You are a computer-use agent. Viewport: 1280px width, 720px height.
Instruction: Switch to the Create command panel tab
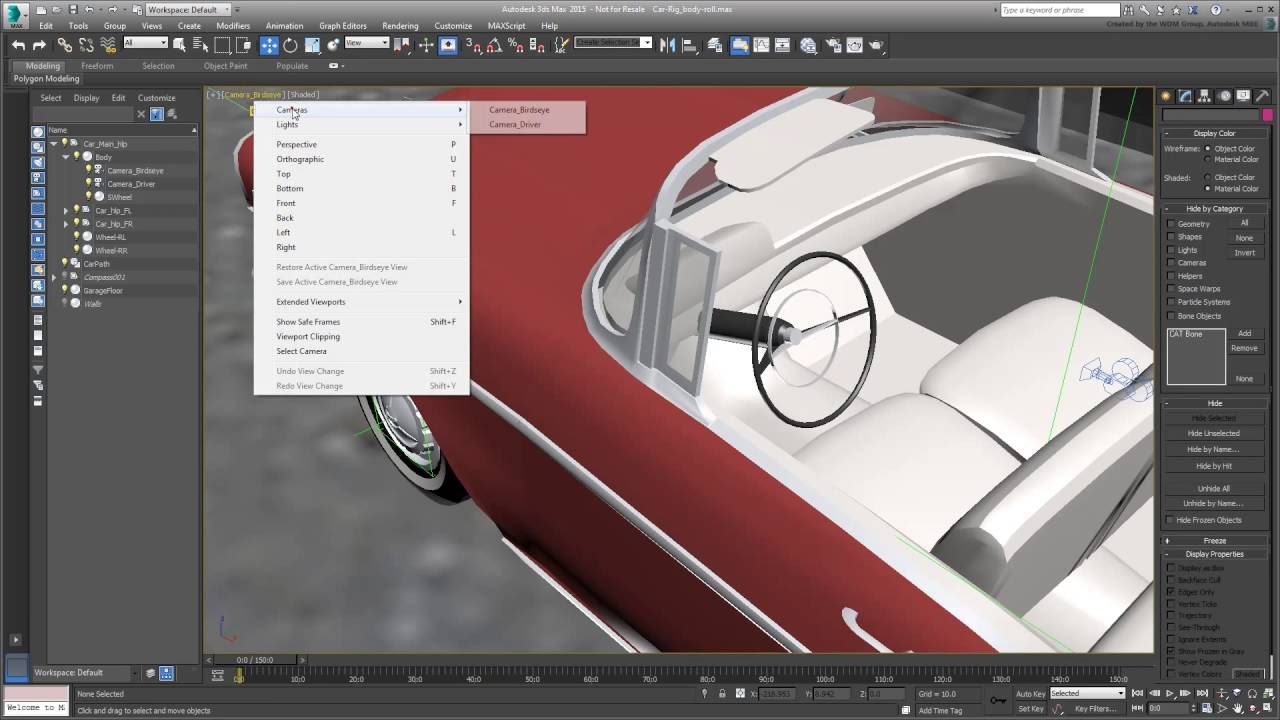pyautogui.click(x=1166, y=96)
